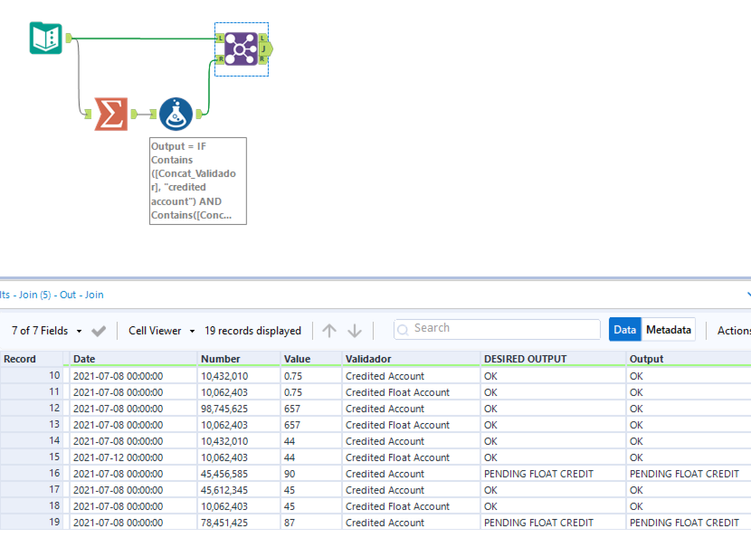Select record row 19

pos(32,523)
